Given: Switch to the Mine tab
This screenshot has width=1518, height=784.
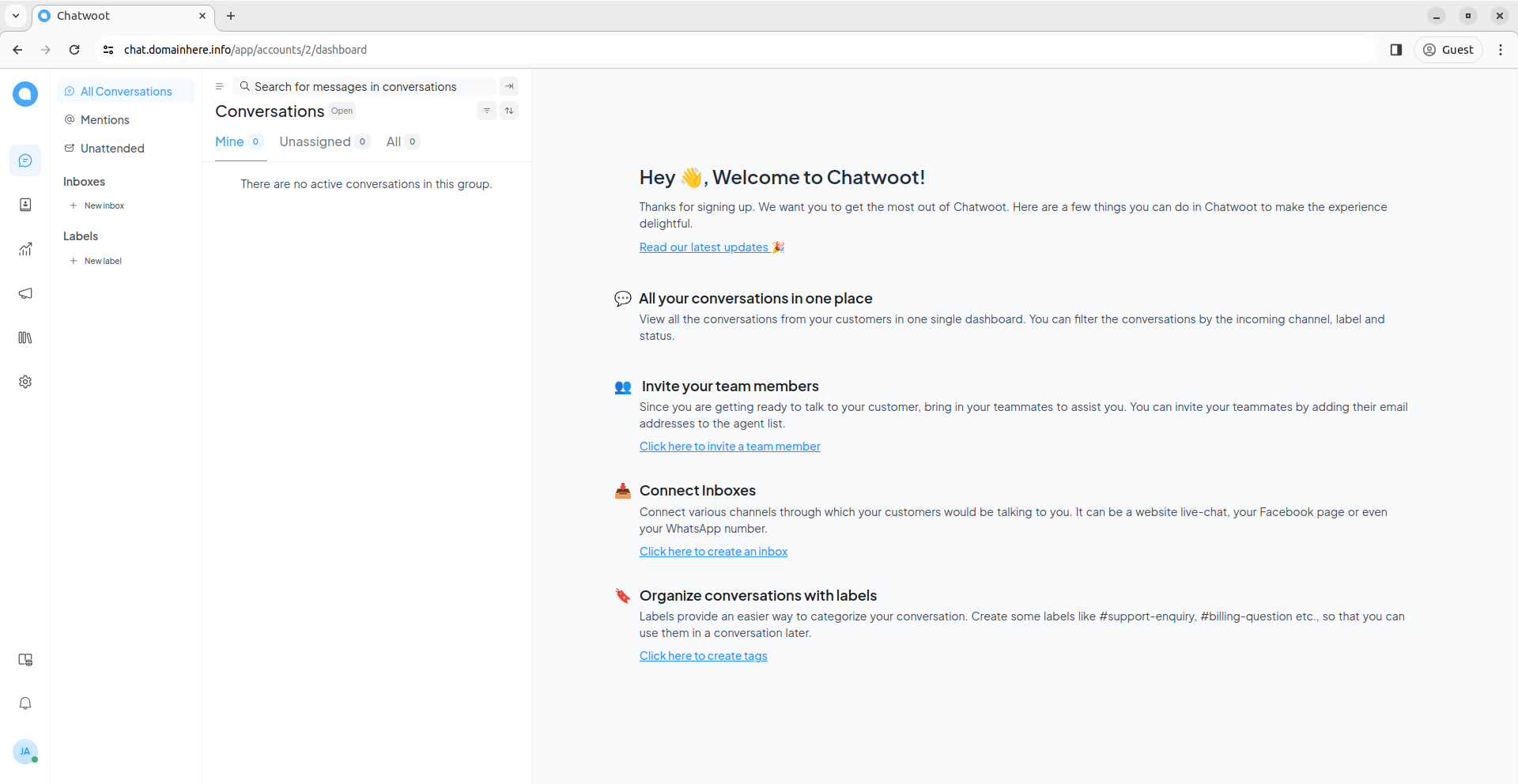Looking at the screenshot, I should coord(240,141).
